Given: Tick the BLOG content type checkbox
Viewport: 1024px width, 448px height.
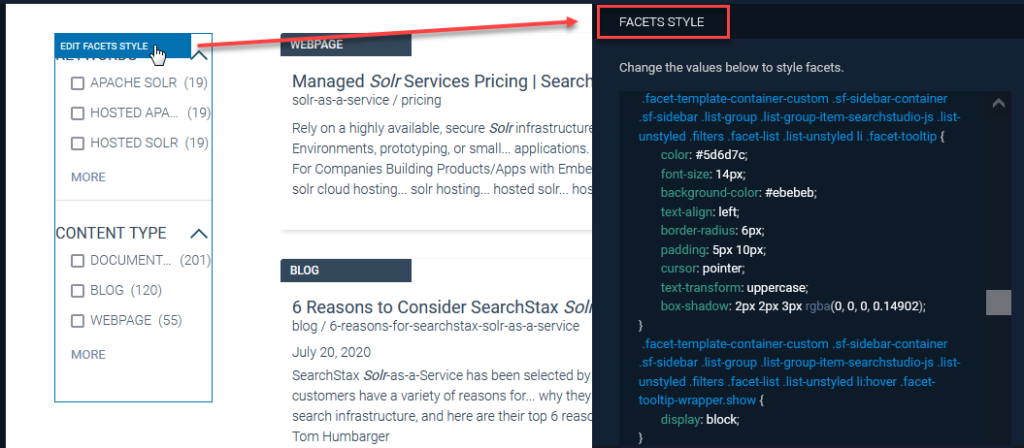Looking at the screenshot, I should (78, 291).
